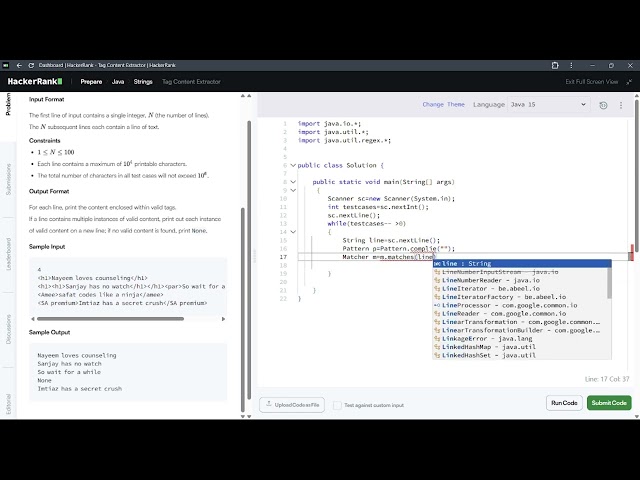Screen dimensions: 640x480
Task: Collapse the class Solution fold arrow on line 6
Action: coord(293,165)
